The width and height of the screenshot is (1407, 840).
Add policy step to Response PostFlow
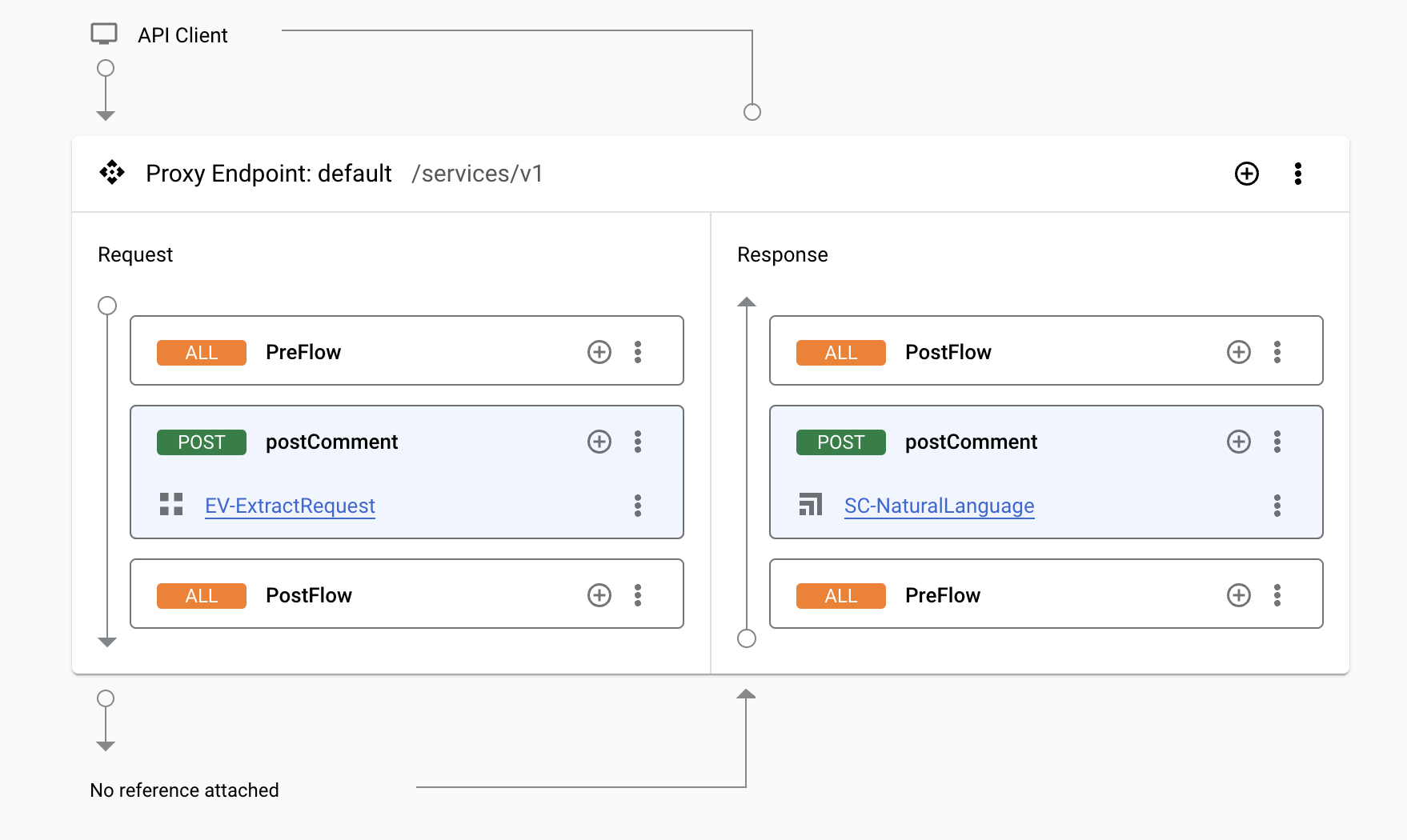1239,352
